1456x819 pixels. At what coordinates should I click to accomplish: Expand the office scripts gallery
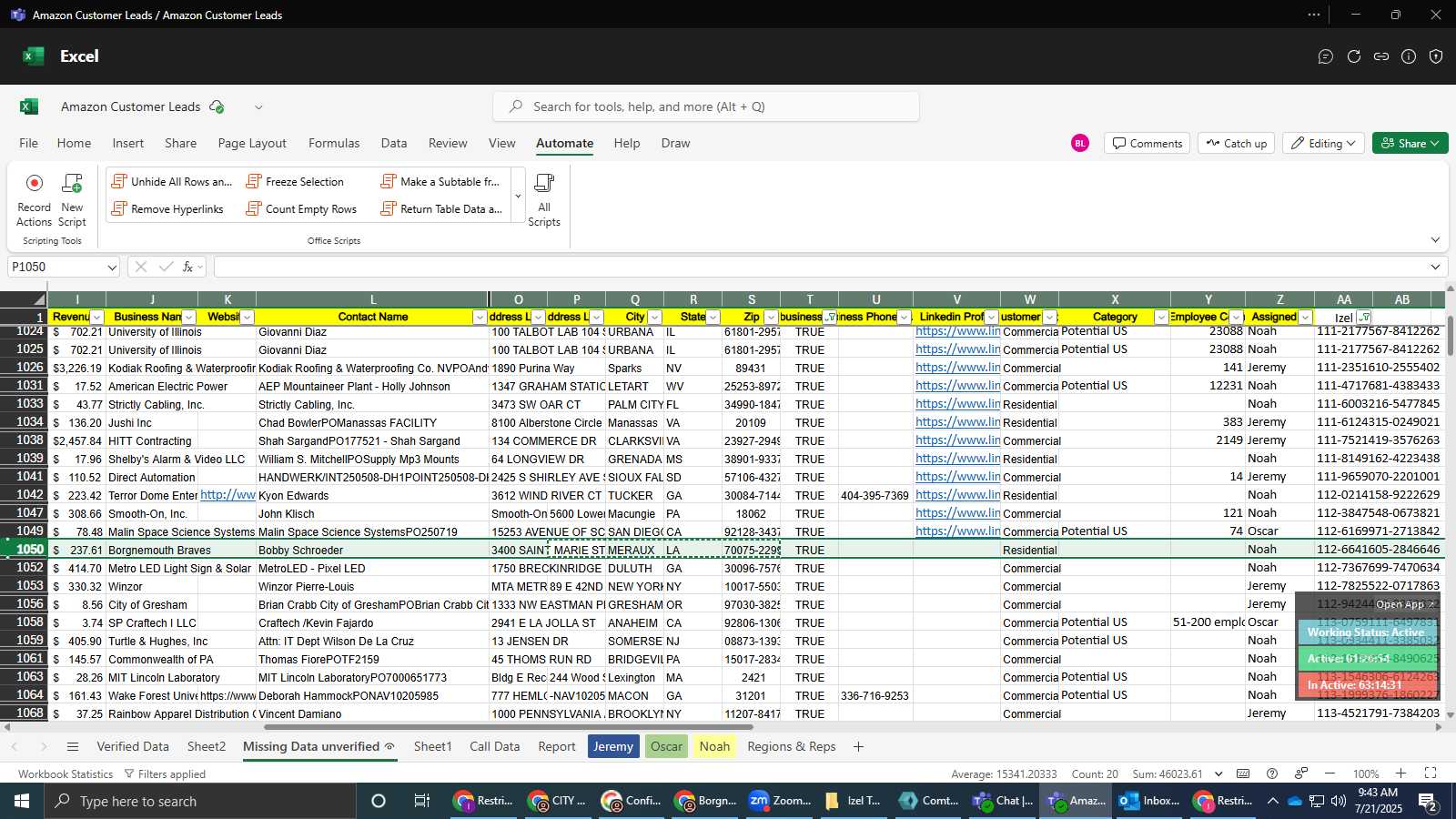(518, 196)
